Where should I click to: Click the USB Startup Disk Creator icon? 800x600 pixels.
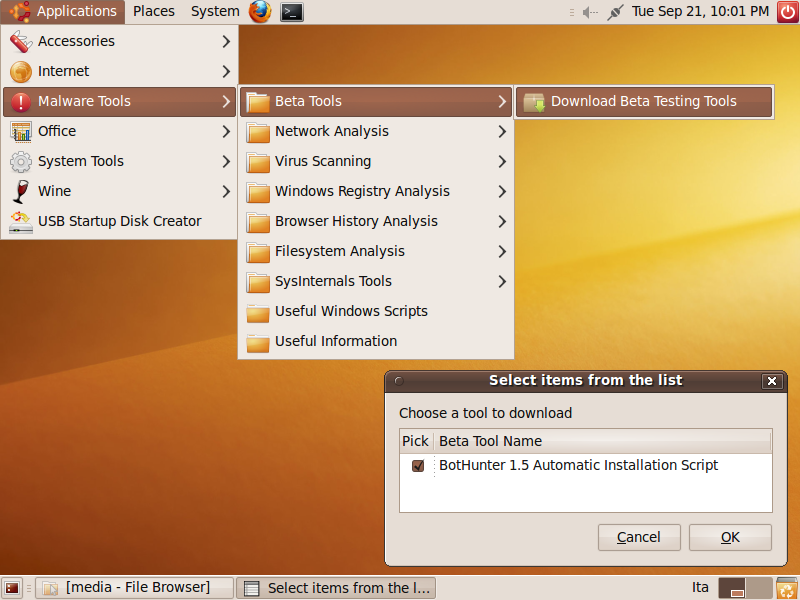tap(21, 222)
